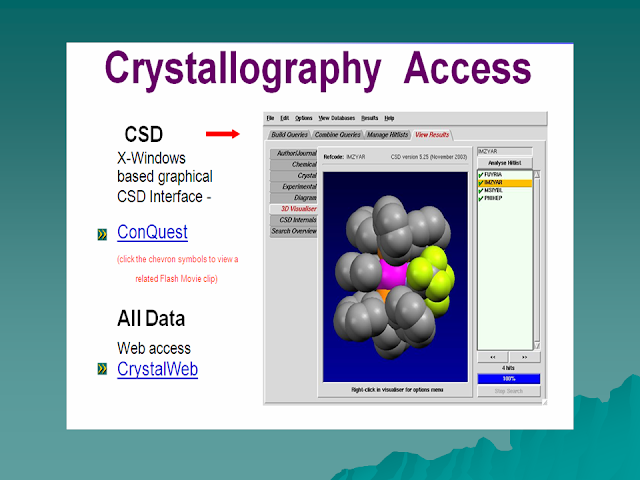Open the CrystalWeb hyperlink
The width and height of the screenshot is (640, 480).
[x=158, y=369]
